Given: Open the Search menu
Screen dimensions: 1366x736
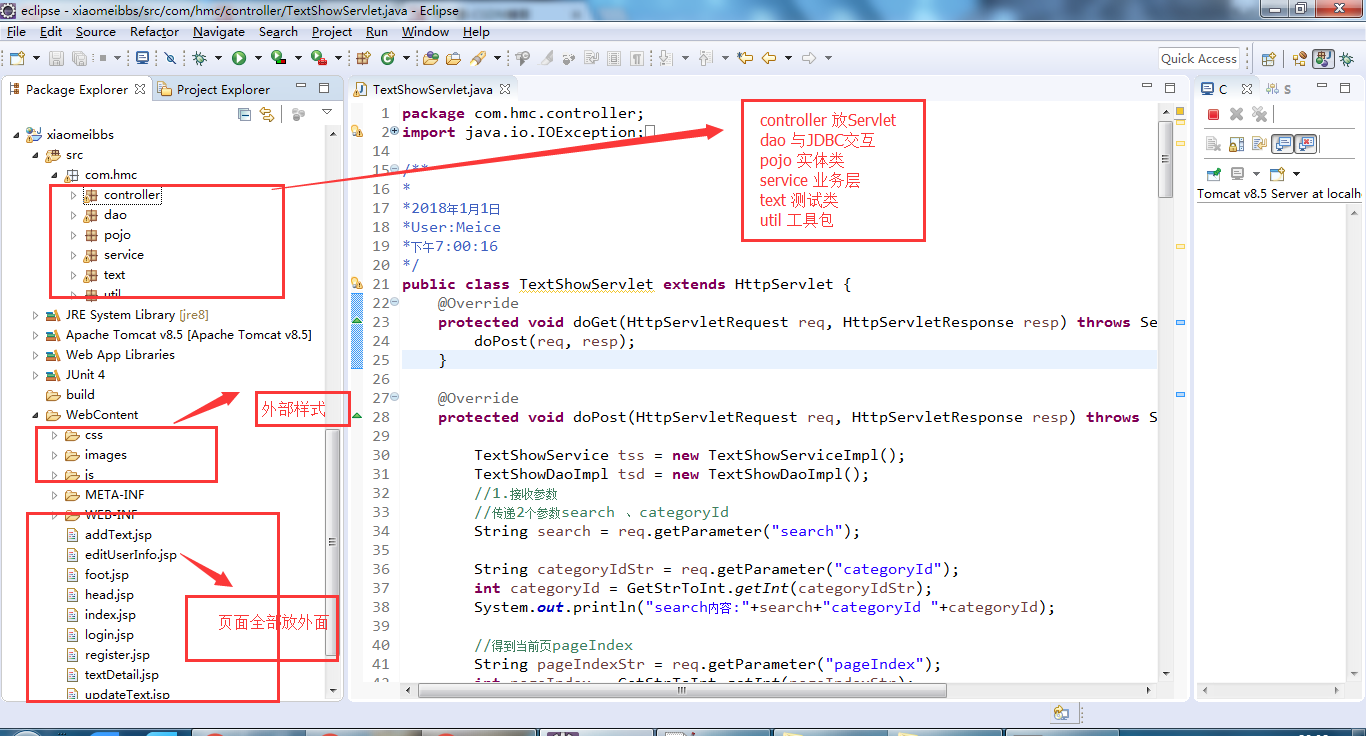Looking at the screenshot, I should click(x=278, y=32).
